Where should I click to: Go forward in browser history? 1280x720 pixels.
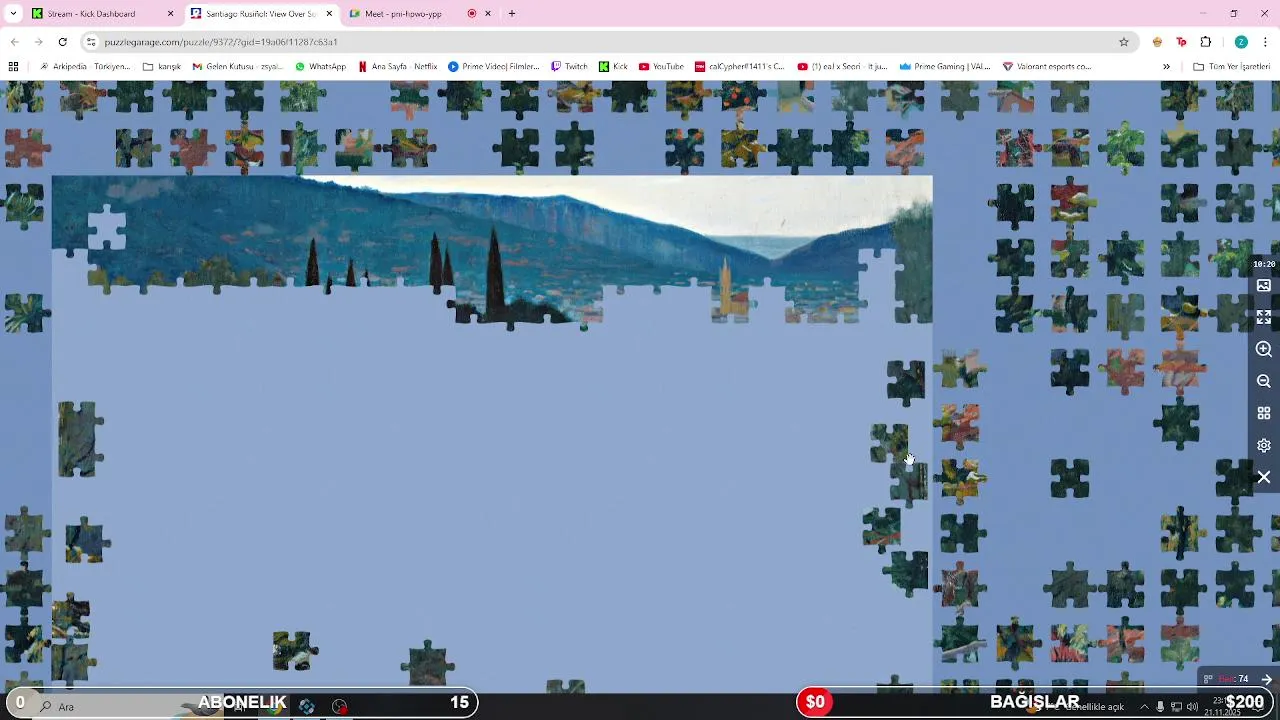[38, 42]
